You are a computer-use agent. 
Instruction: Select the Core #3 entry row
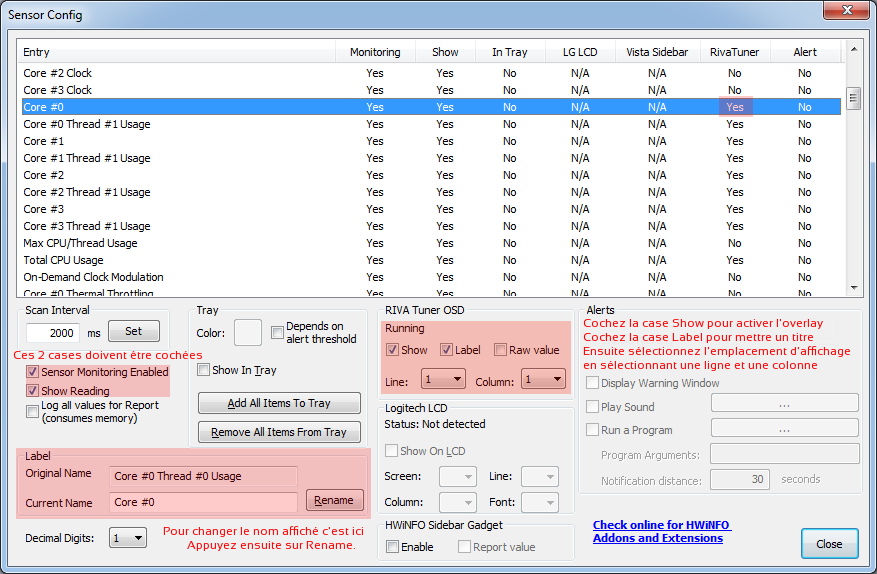pyautogui.click(x=431, y=209)
